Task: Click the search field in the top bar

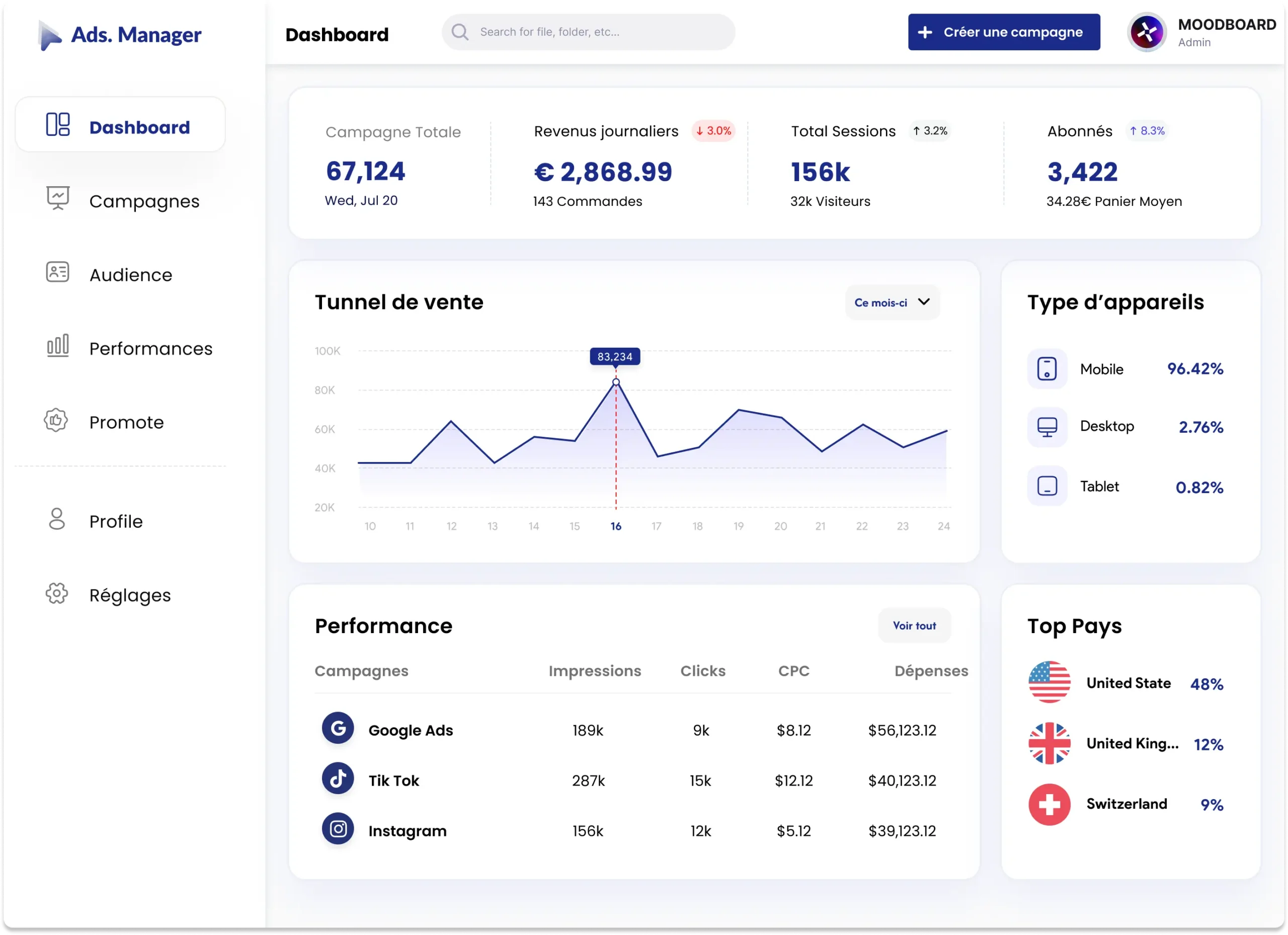Action: 588,32
